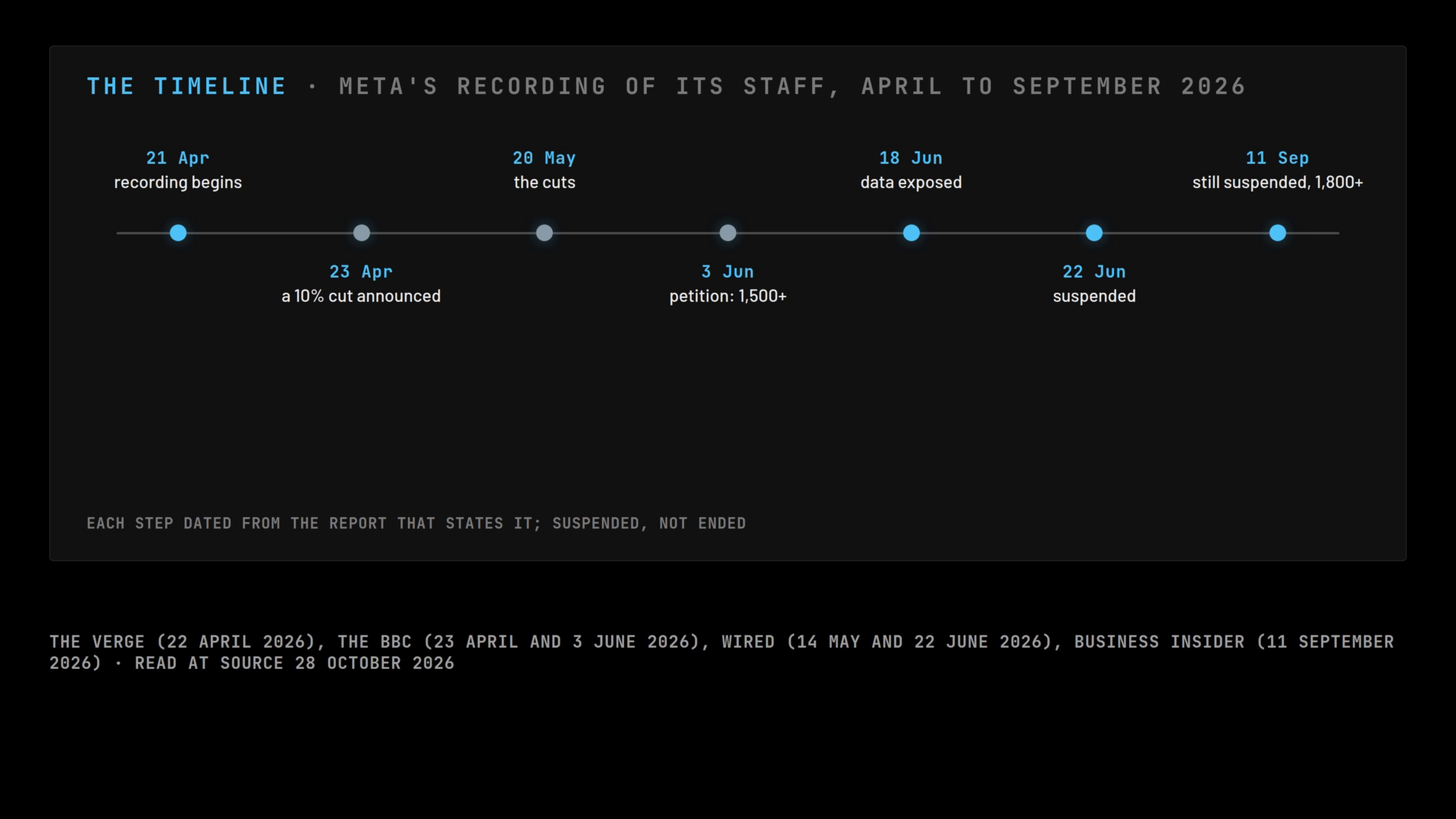Click the 'THE TIMELINE' heading

[187, 86]
